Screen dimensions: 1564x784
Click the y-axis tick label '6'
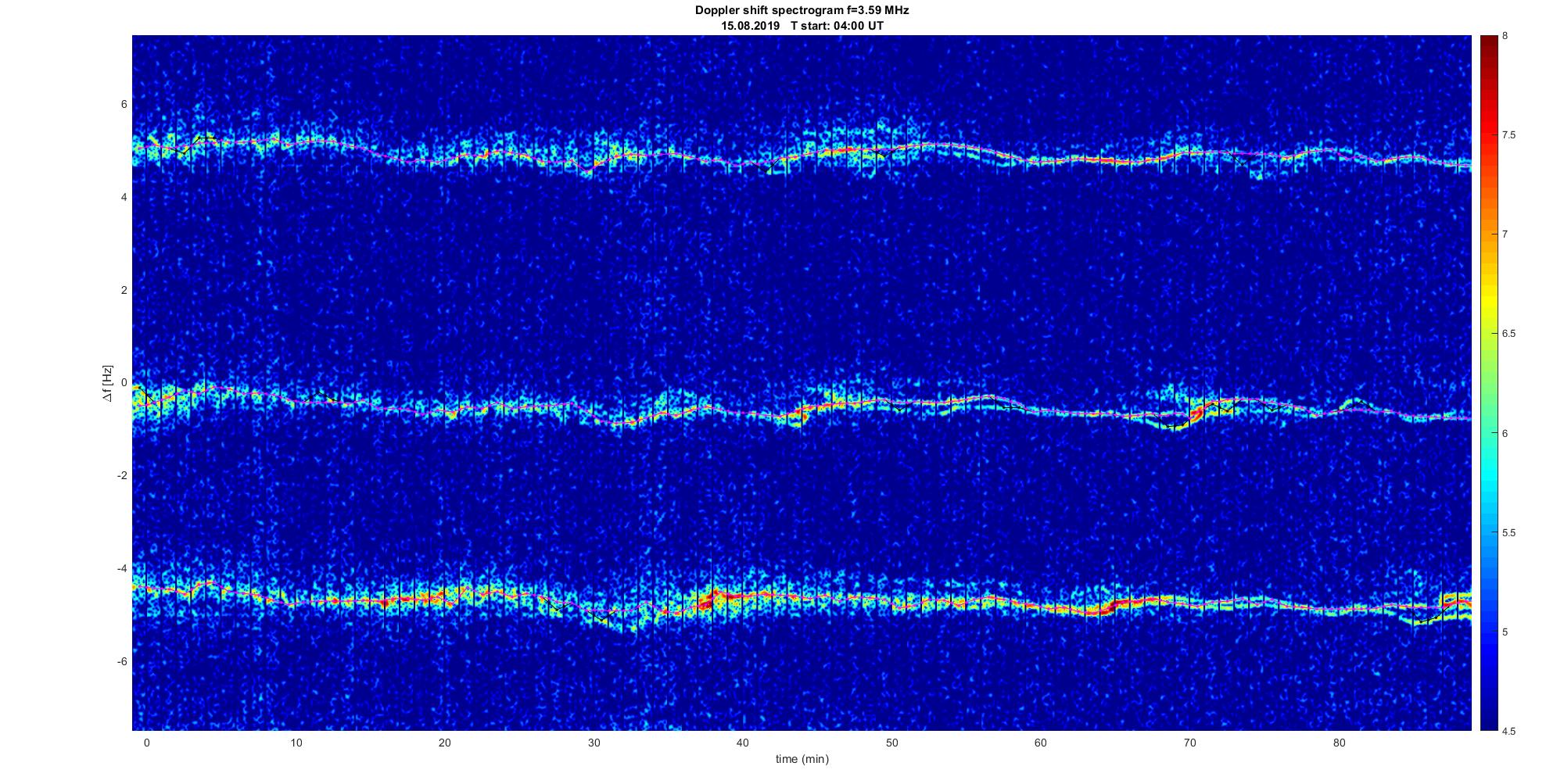click(124, 104)
